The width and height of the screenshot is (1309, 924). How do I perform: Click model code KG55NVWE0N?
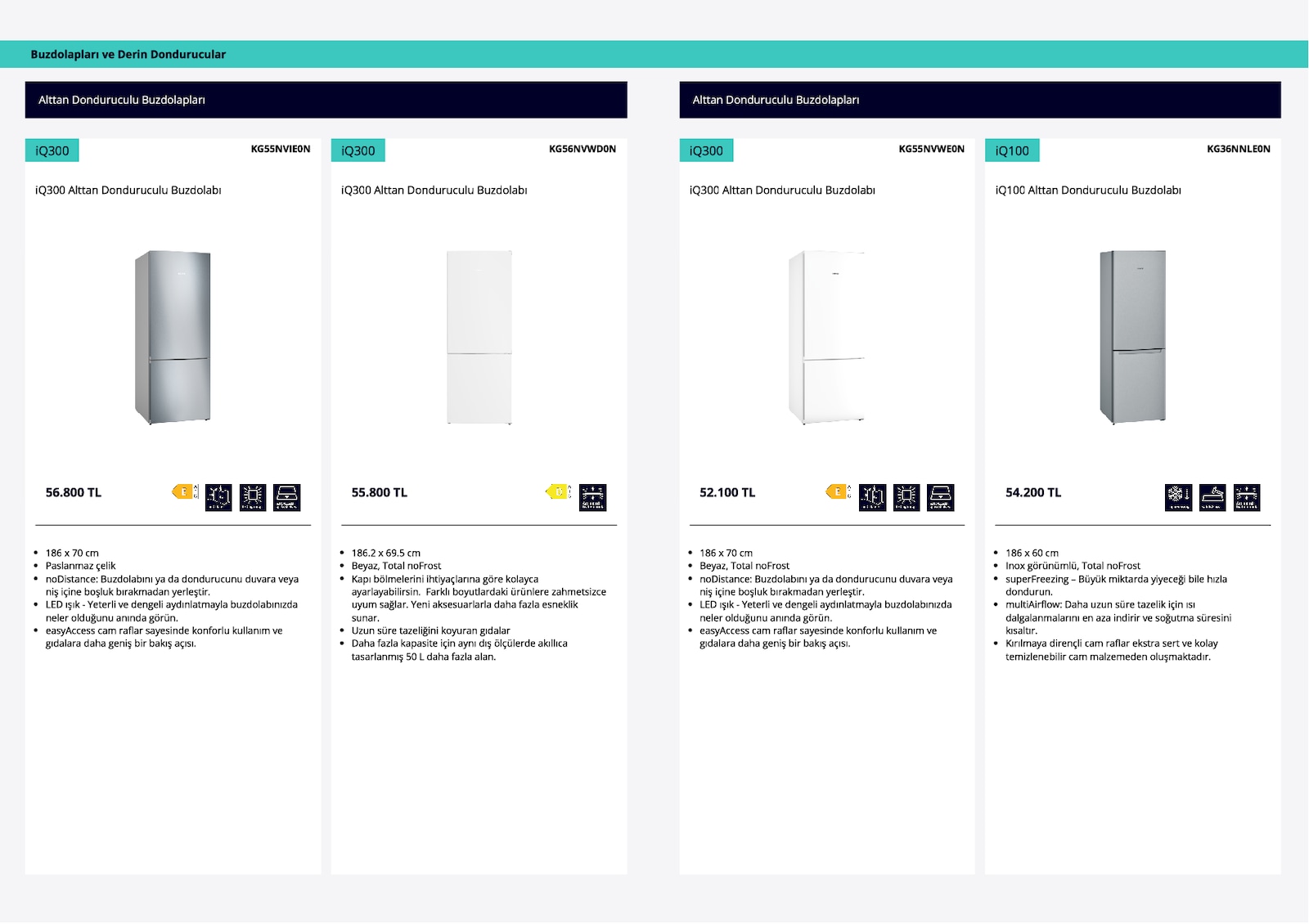(932, 149)
